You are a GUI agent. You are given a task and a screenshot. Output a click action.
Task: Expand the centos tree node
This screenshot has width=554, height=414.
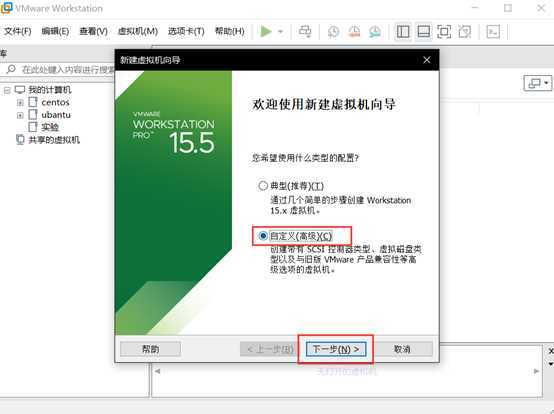pos(20,103)
